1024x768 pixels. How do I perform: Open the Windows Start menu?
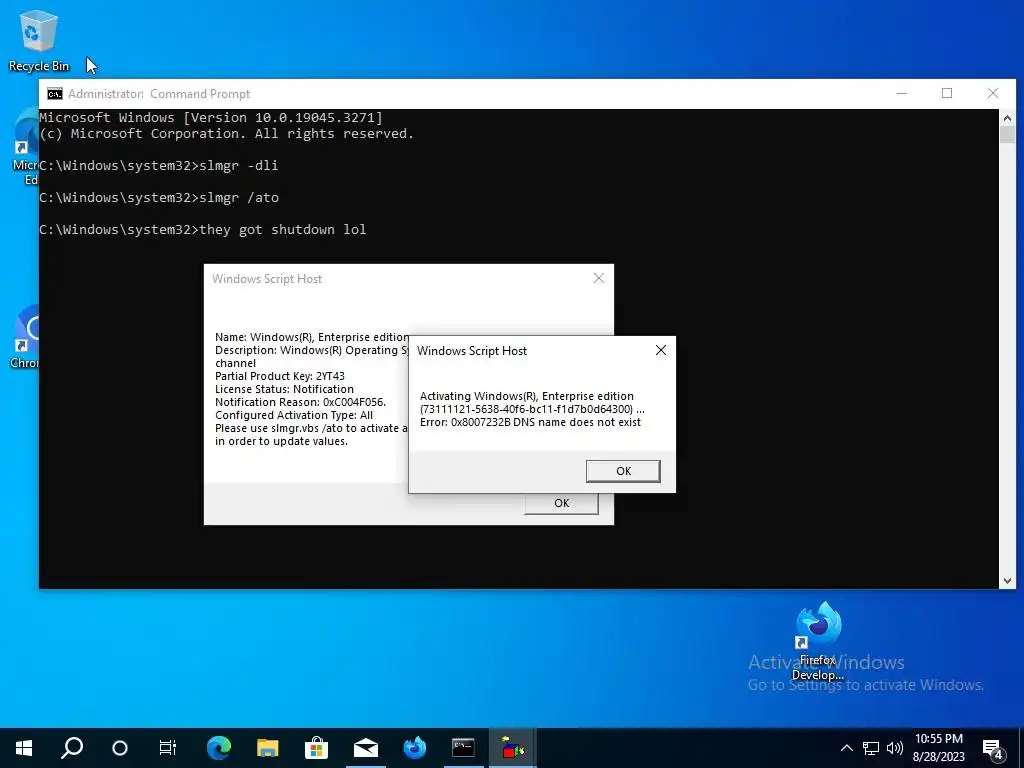(24, 748)
